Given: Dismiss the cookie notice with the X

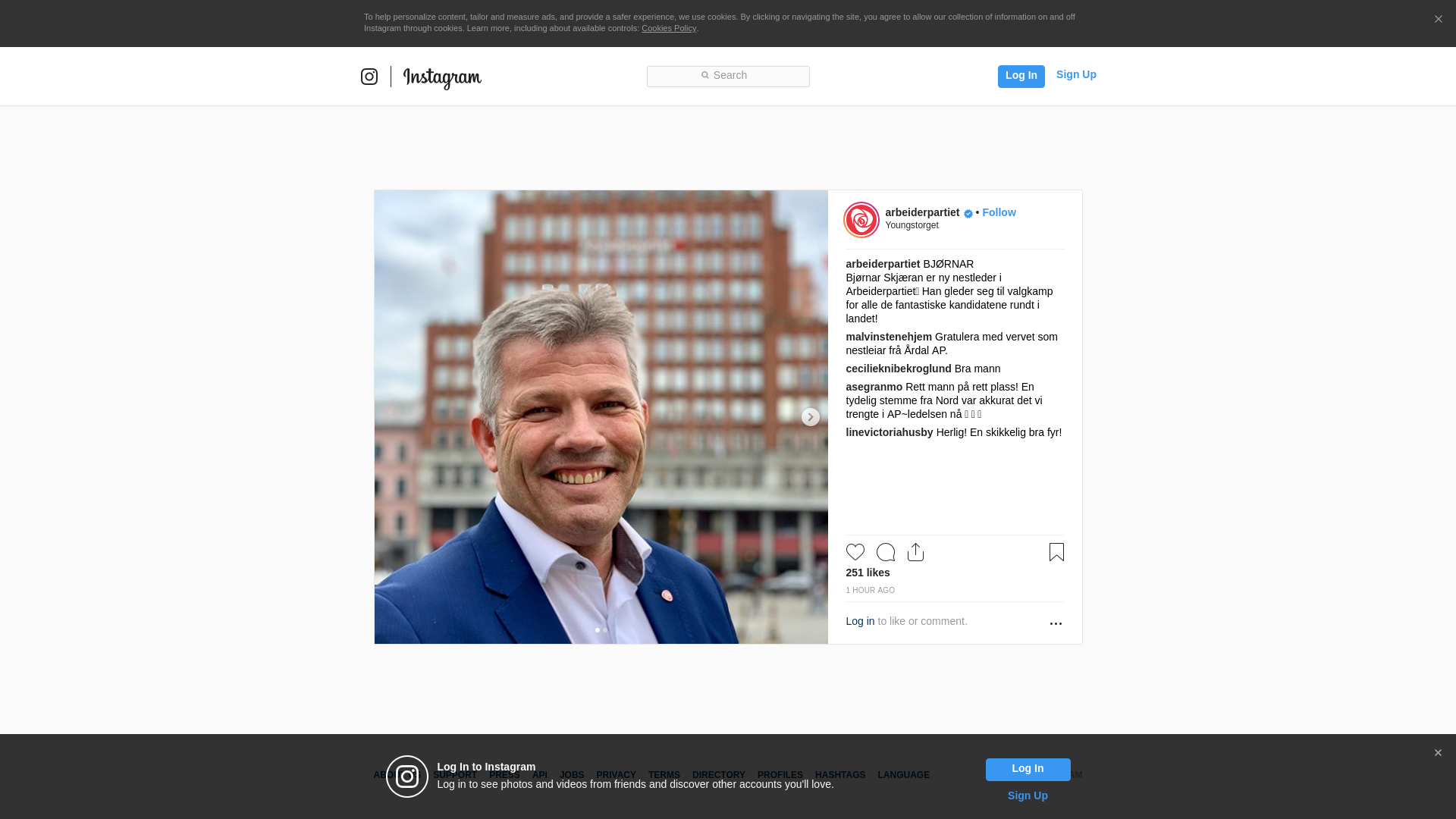Looking at the screenshot, I should (1438, 19).
